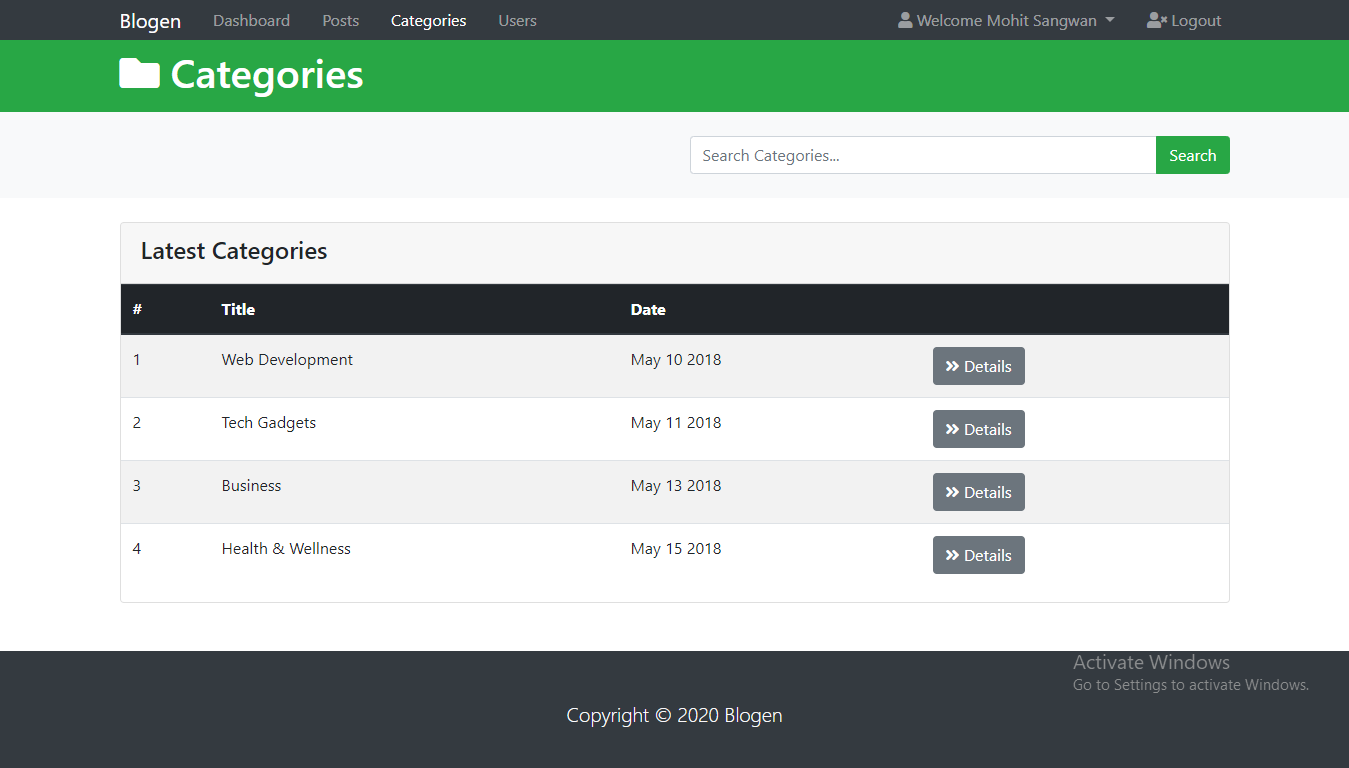
Task: Click the # column header
Action: (137, 309)
